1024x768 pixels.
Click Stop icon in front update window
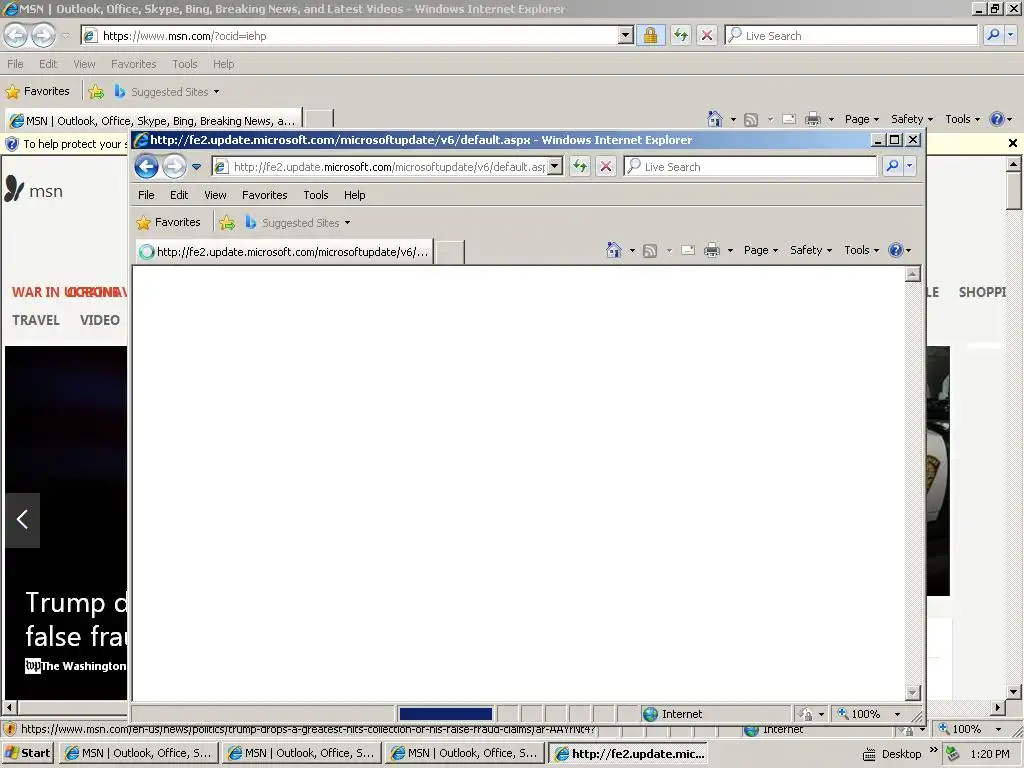606,167
